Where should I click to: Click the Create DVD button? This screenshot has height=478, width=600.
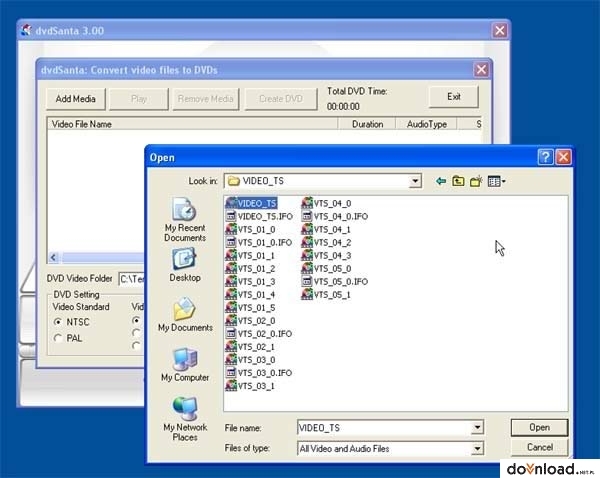(x=281, y=99)
